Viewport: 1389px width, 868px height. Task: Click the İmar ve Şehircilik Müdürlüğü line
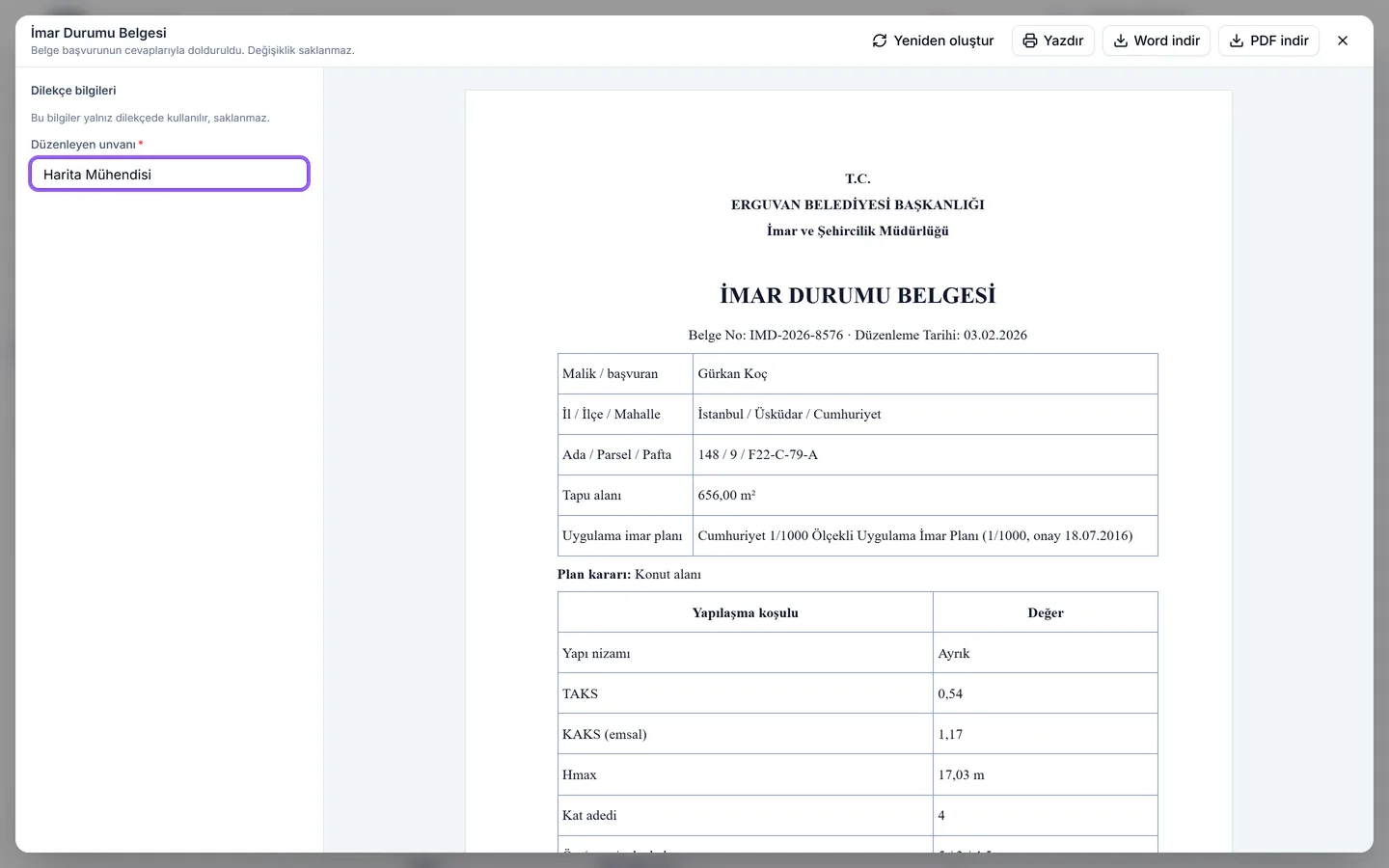coord(858,231)
